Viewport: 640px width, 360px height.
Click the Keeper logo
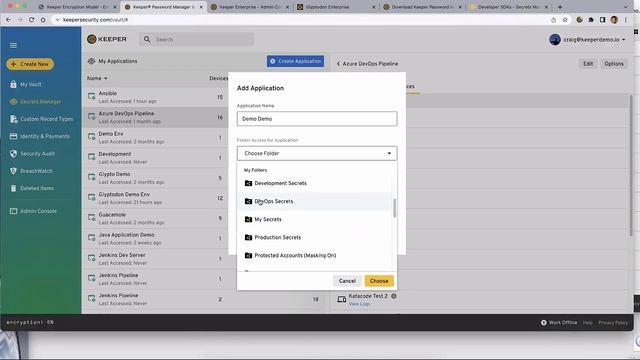[x=107, y=39]
